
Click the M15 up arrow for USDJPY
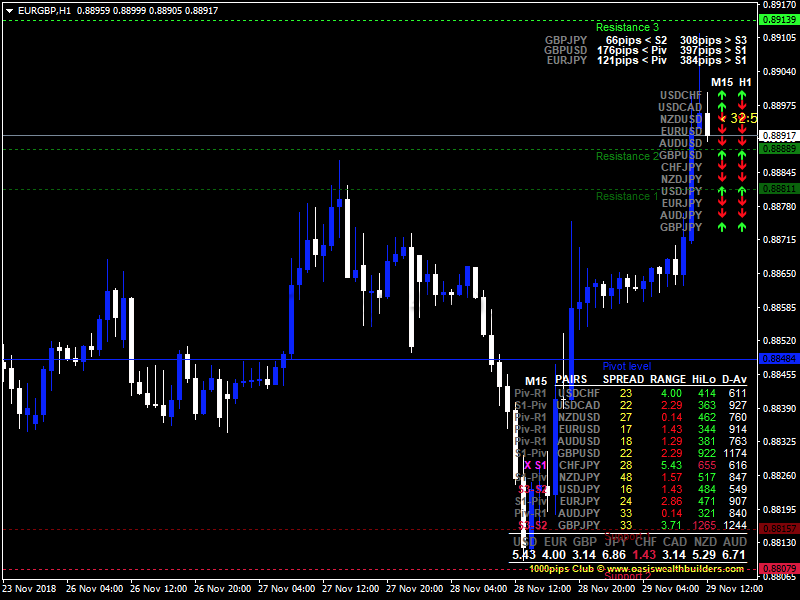point(721,191)
